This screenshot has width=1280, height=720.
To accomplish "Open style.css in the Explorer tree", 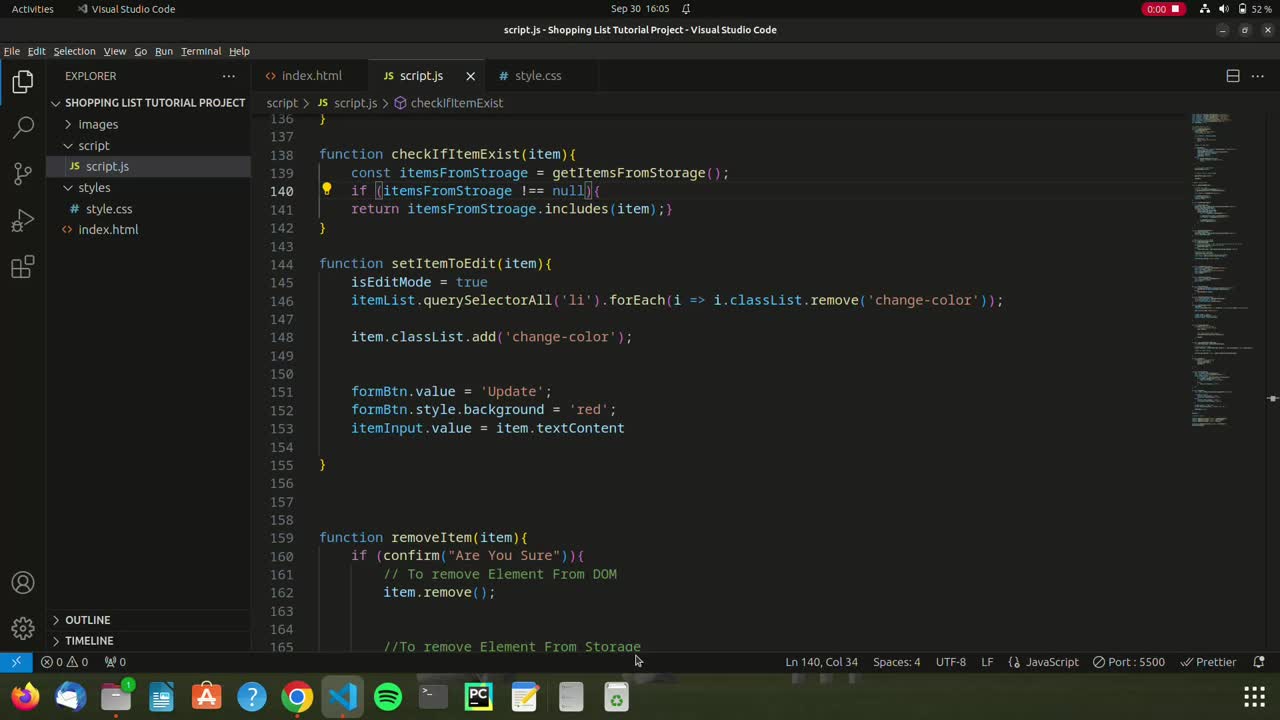I will tap(108, 209).
